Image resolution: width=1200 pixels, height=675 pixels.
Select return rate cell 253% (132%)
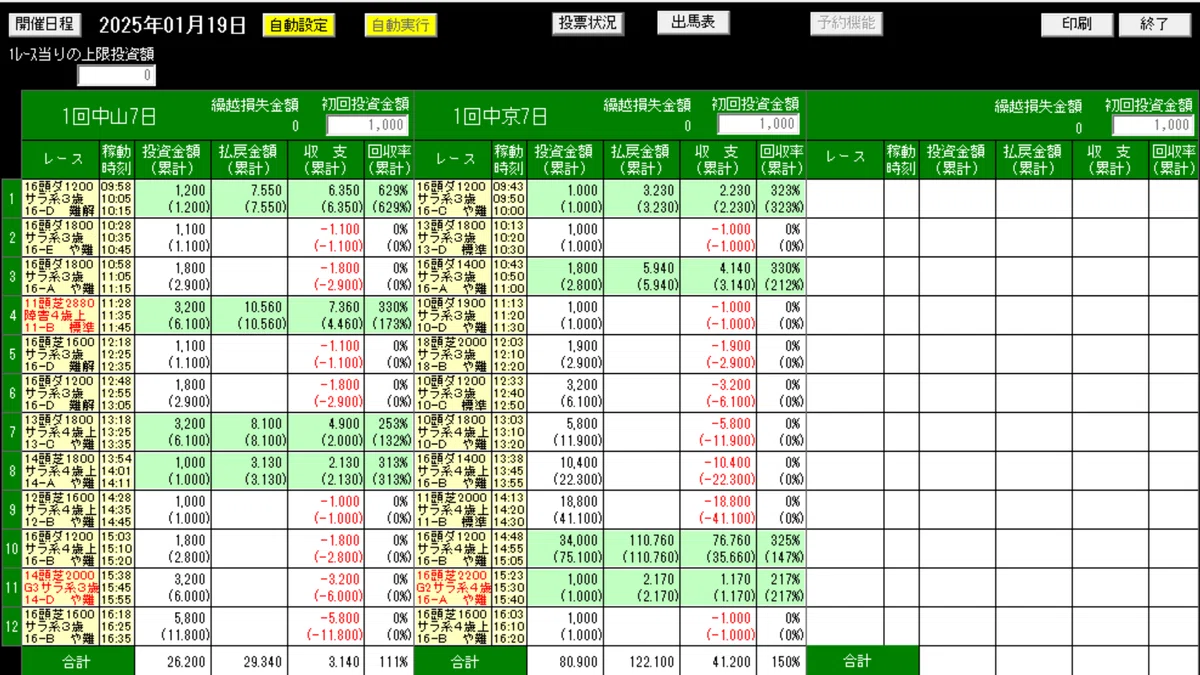pyautogui.click(x=388, y=431)
